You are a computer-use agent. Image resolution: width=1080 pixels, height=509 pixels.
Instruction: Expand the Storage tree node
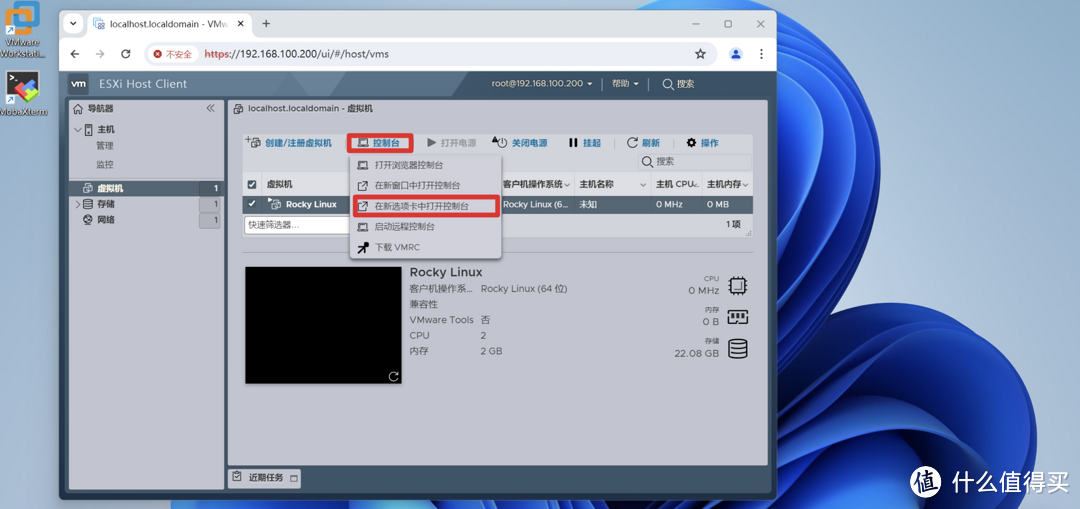click(x=78, y=204)
